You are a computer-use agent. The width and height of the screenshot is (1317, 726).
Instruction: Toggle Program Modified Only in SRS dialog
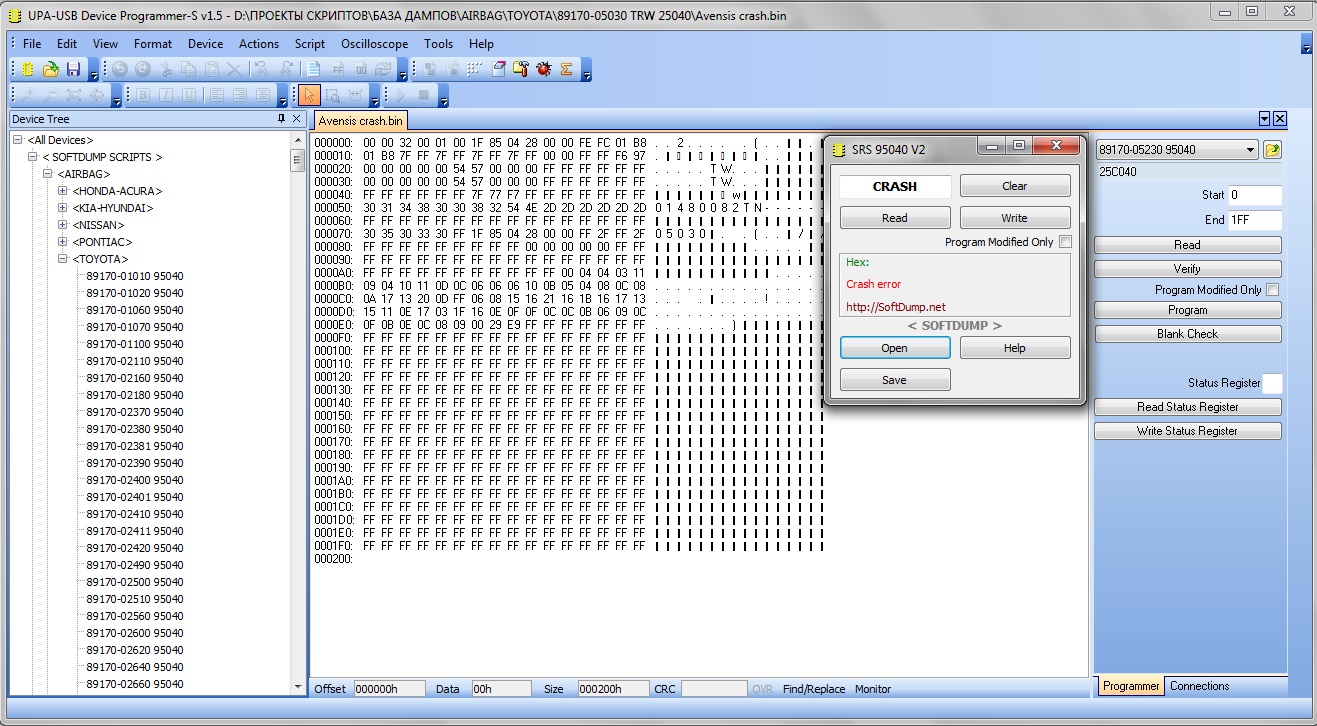click(x=1065, y=242)
